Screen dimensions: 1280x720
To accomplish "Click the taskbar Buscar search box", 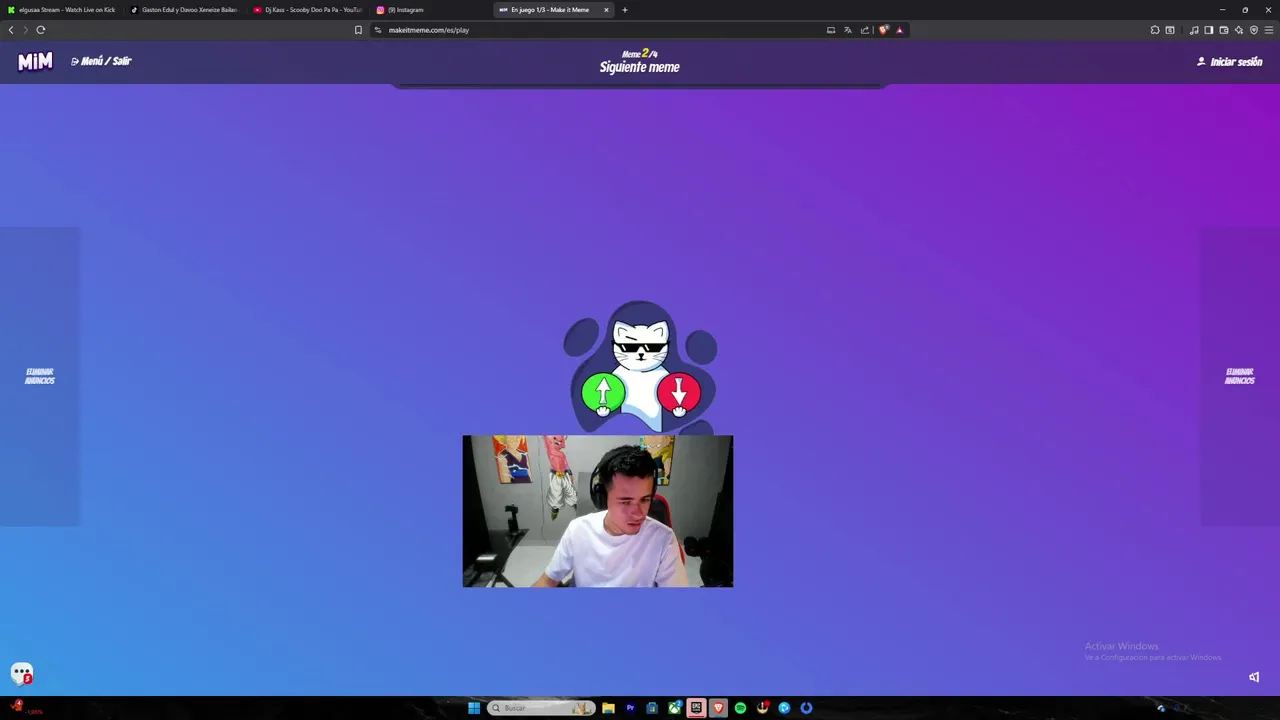I will coord(541,708).
